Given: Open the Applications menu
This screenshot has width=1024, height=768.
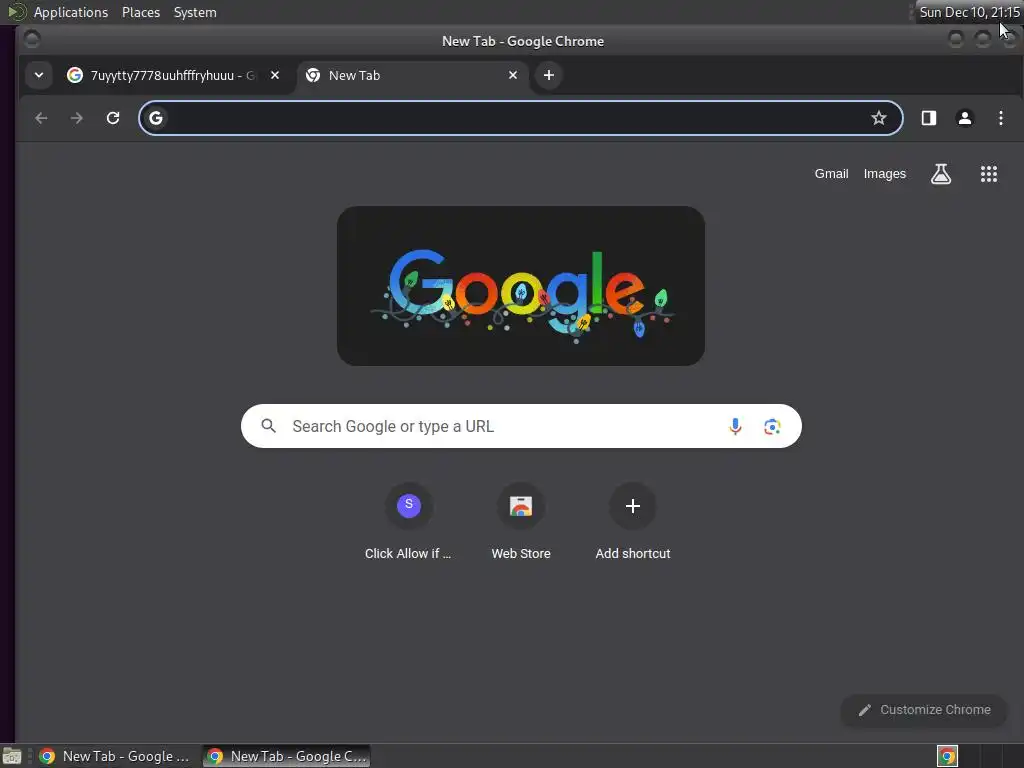Looking at the screenshot, I should tap(71, 12).
